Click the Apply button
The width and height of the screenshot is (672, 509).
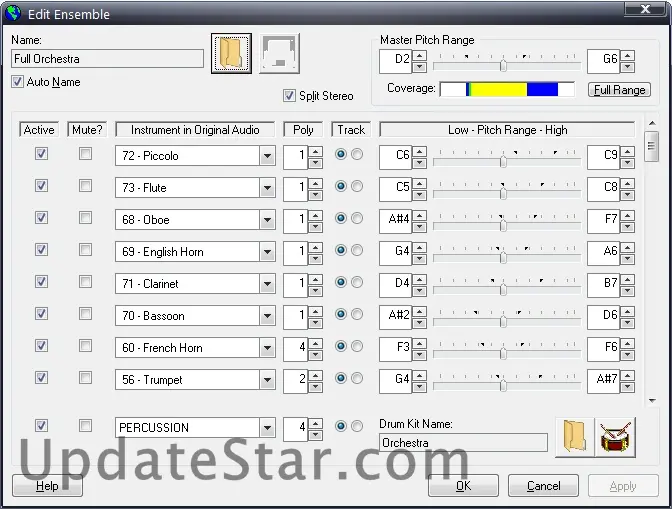623,485
